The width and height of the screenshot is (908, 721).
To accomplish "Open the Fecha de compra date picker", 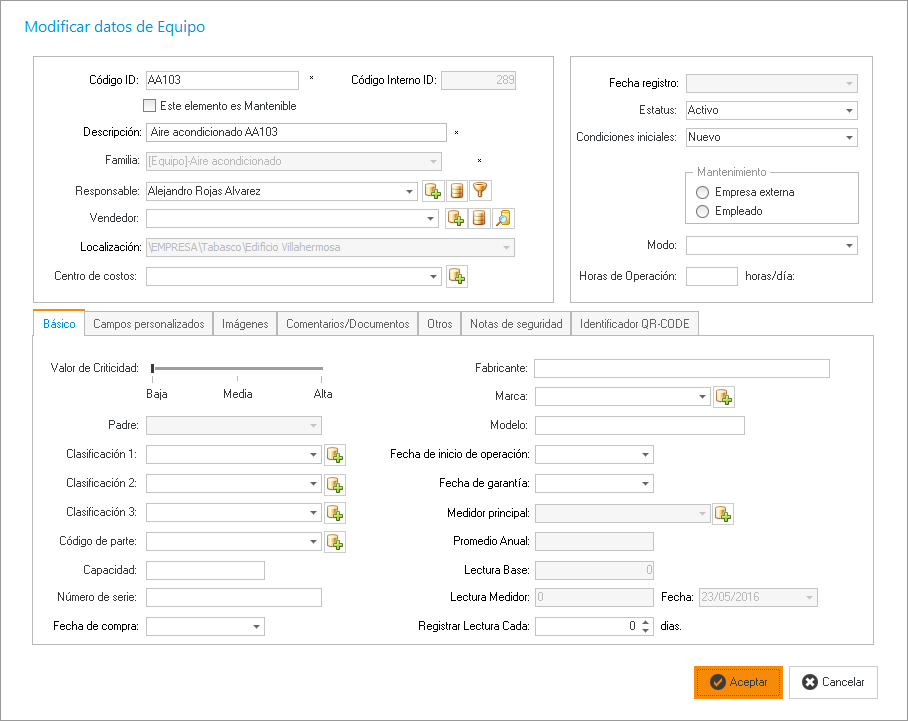I will pos(256,627).
